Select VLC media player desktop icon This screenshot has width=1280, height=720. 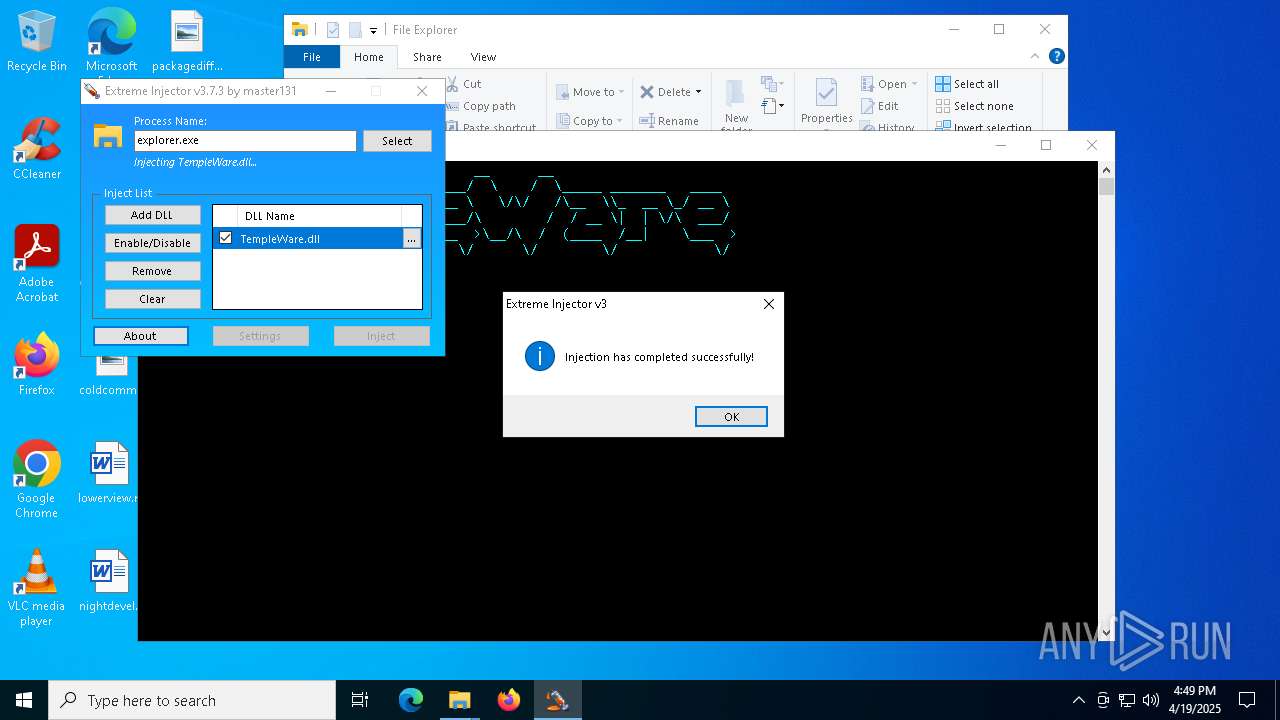[x=37, y=588]
